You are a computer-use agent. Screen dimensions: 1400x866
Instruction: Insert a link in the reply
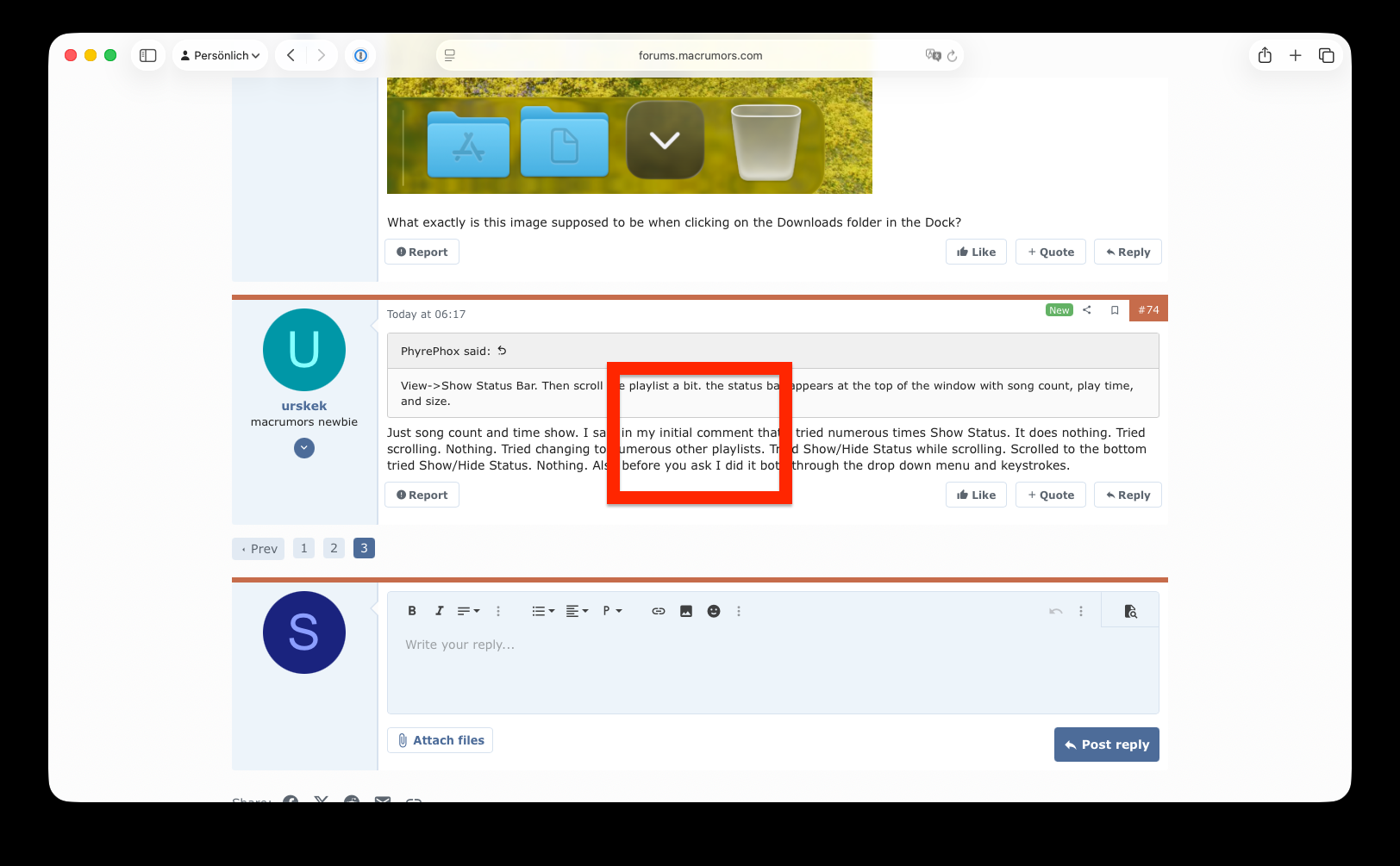(x=659, y=611)
